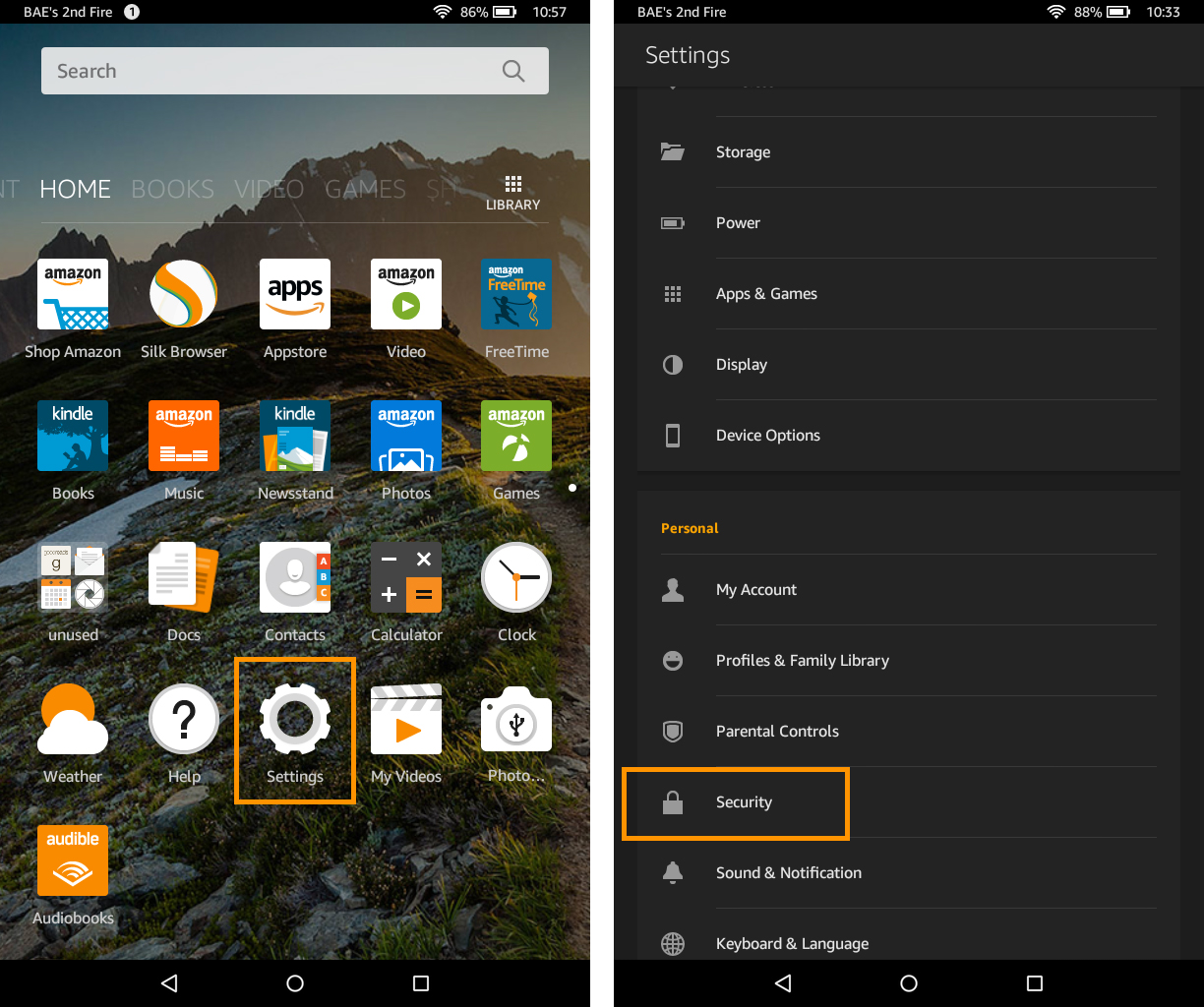Tap Home circle button on Settings screen

point(909,983)
